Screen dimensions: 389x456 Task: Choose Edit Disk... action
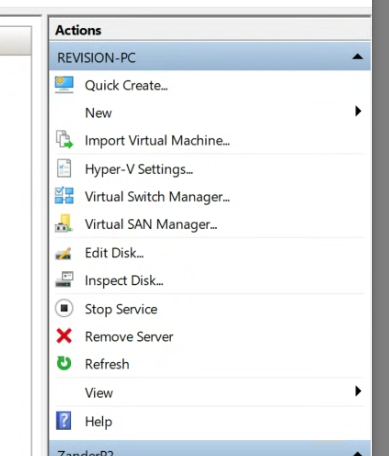114,253
